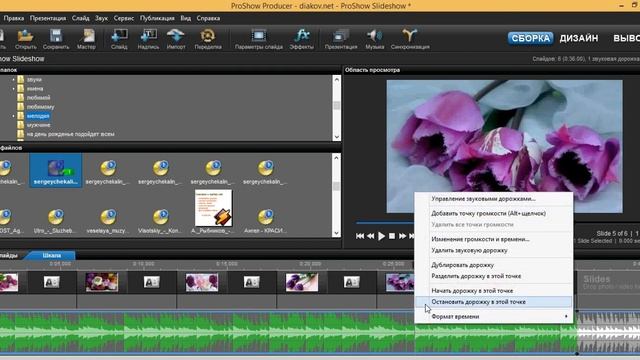Select the Utro_-_Sluzheb audio file
The width and height of the screenshot is (640, 360).
(x=56, y=221)
